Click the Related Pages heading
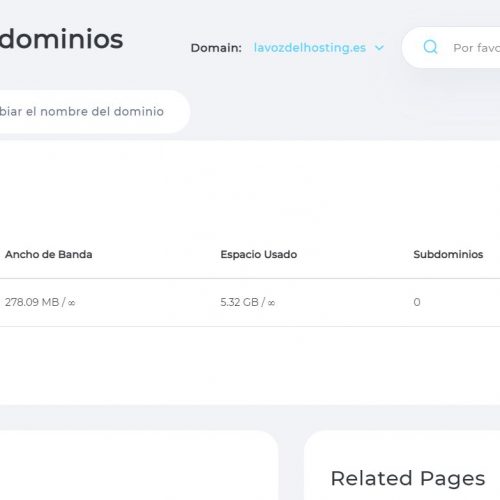 [x=408, y=478]
